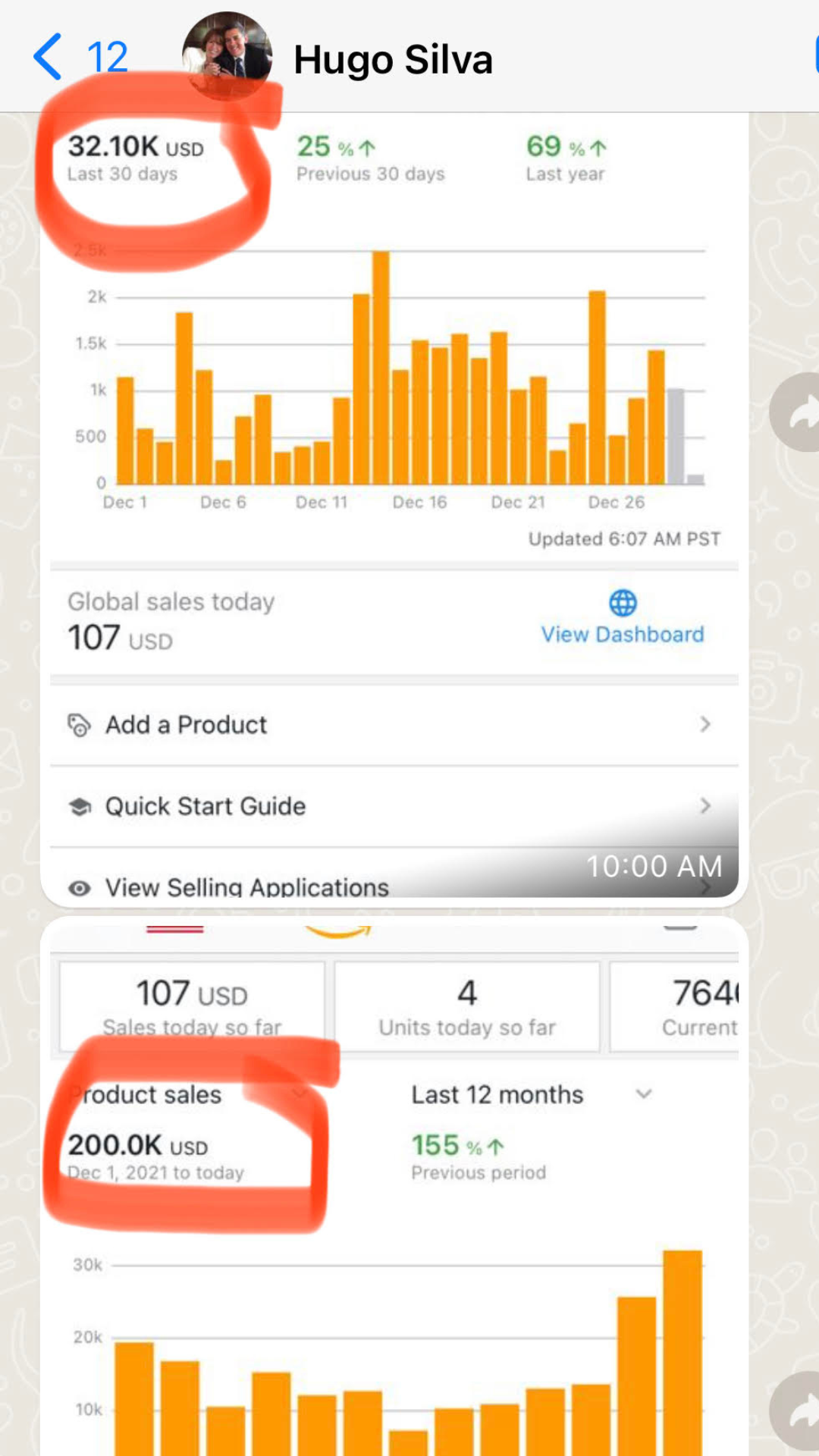
Task: Tap the back arrow chevron
Action: (48, 57)
